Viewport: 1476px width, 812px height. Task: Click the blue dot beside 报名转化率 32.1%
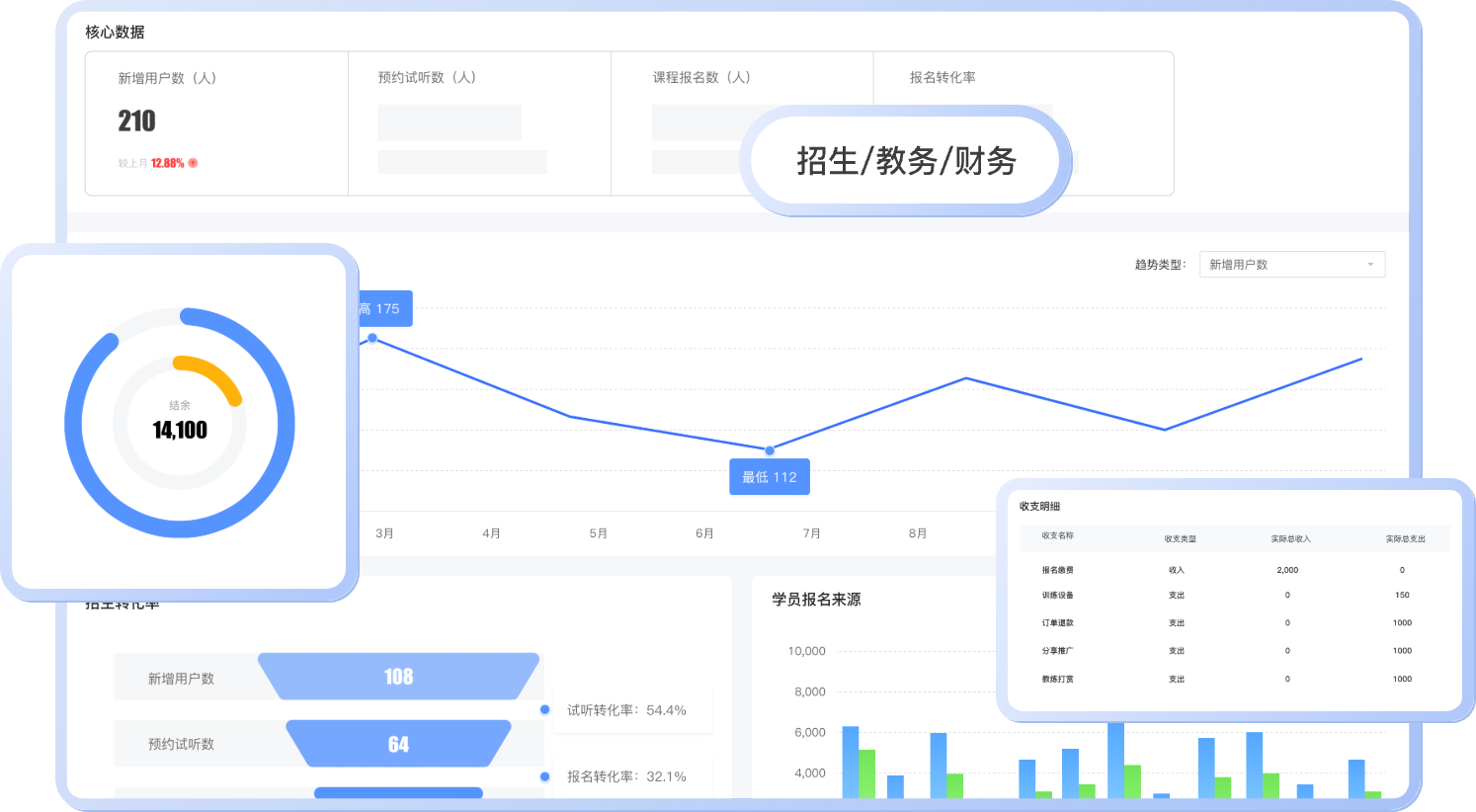pos(544,776)
